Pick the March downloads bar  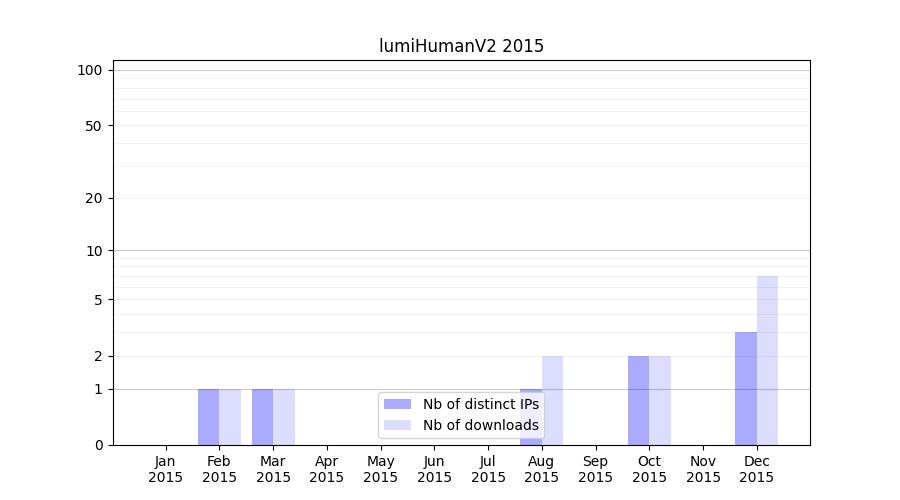(x=284, y=417)
